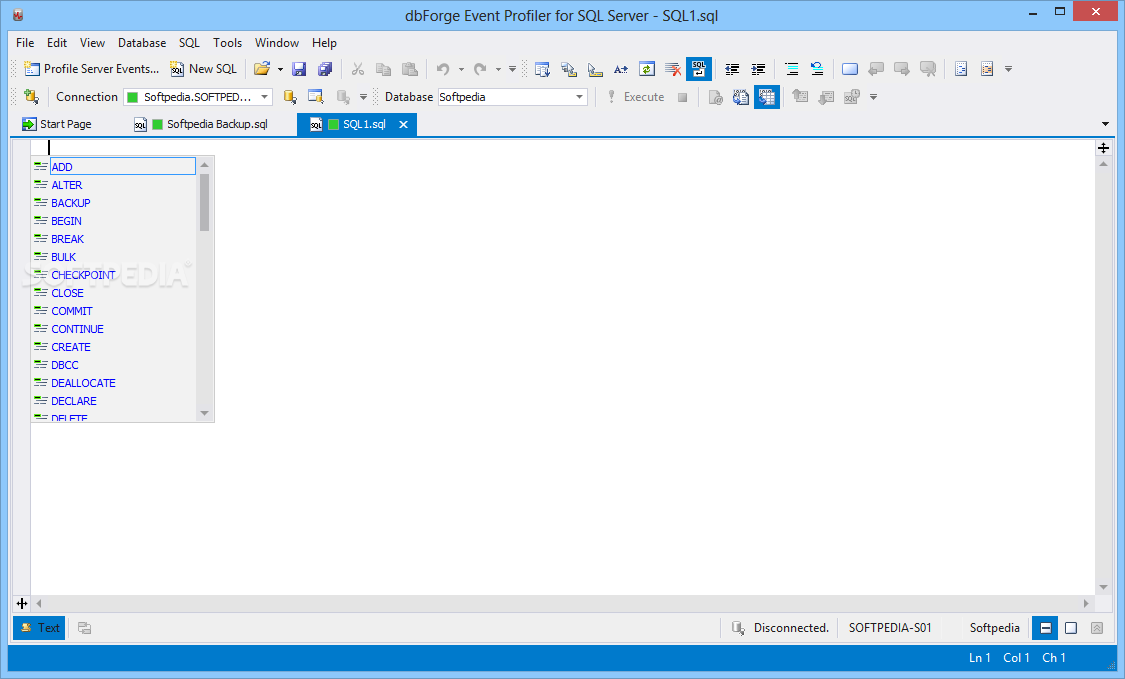Toggle horizontal split layout button in status bar
The width and height of the screenshot is (1125, 679).
point(1045,628)
